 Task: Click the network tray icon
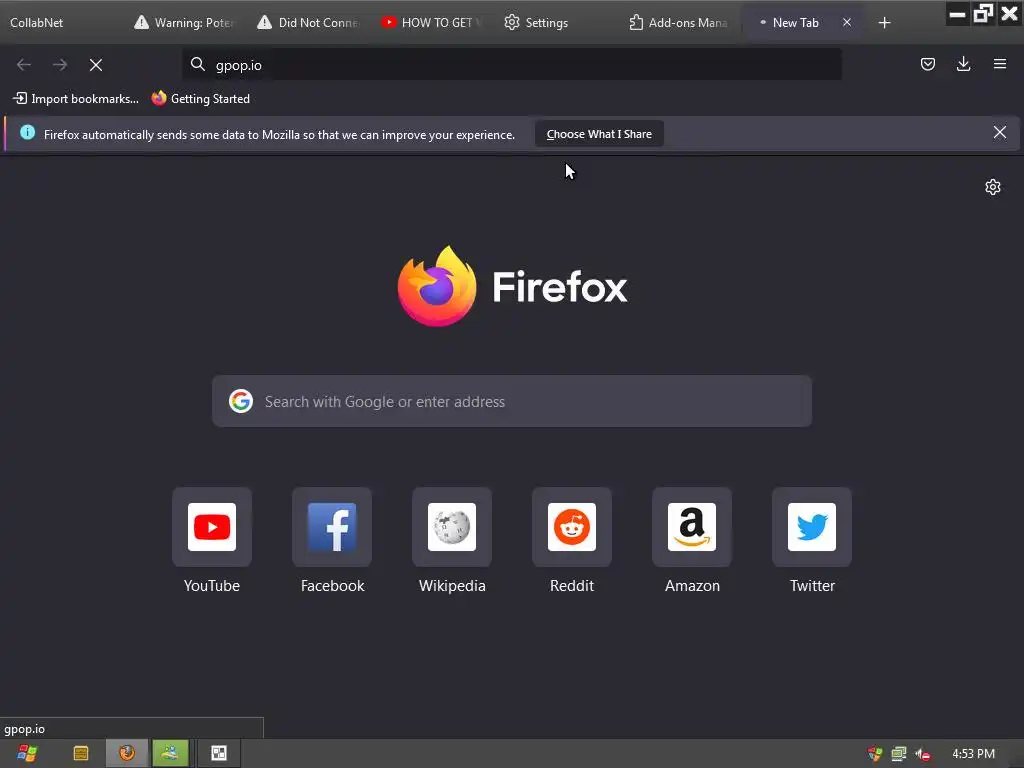click(899, 754)
